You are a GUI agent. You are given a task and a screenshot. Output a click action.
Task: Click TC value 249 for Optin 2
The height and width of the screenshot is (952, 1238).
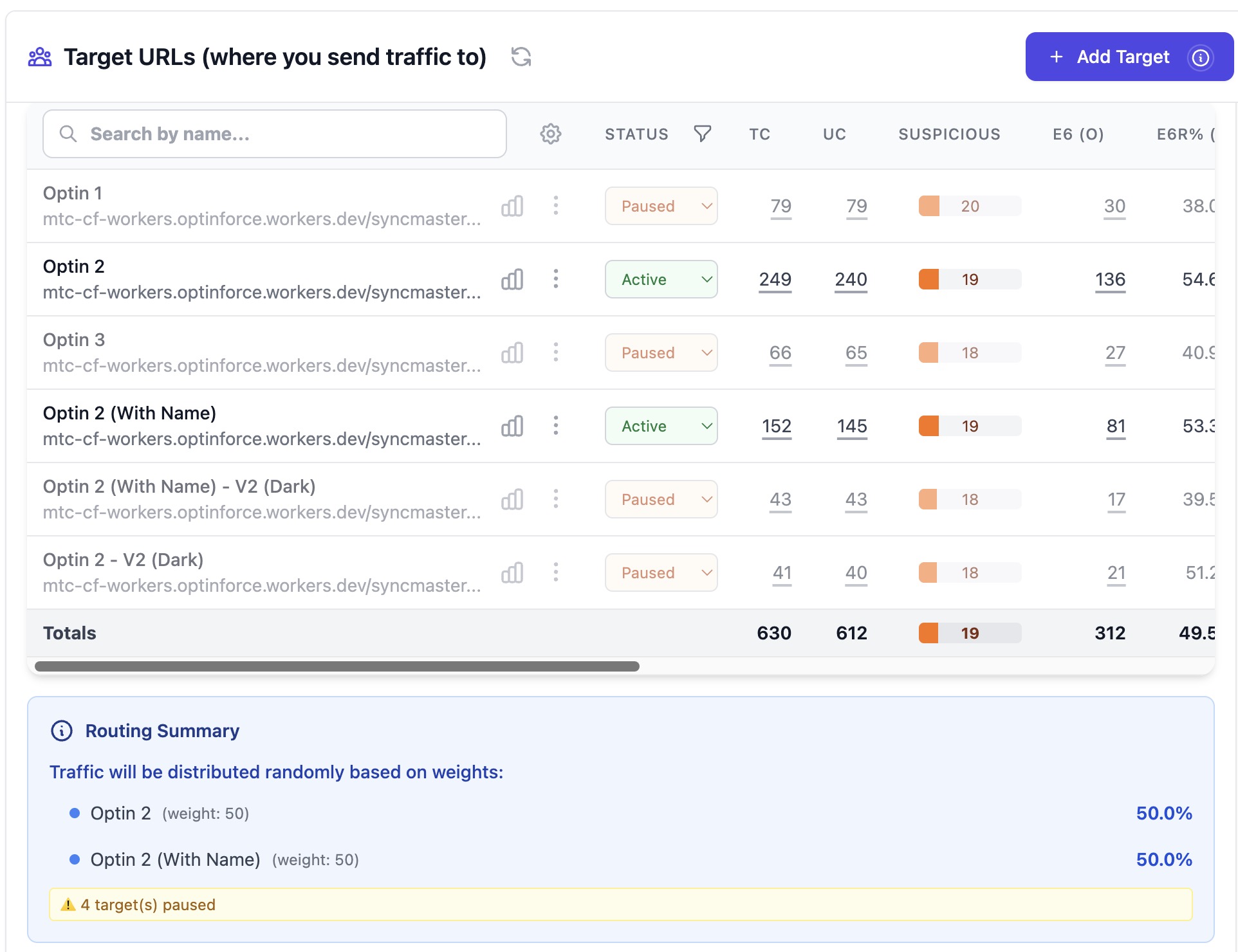coord(775,280)
